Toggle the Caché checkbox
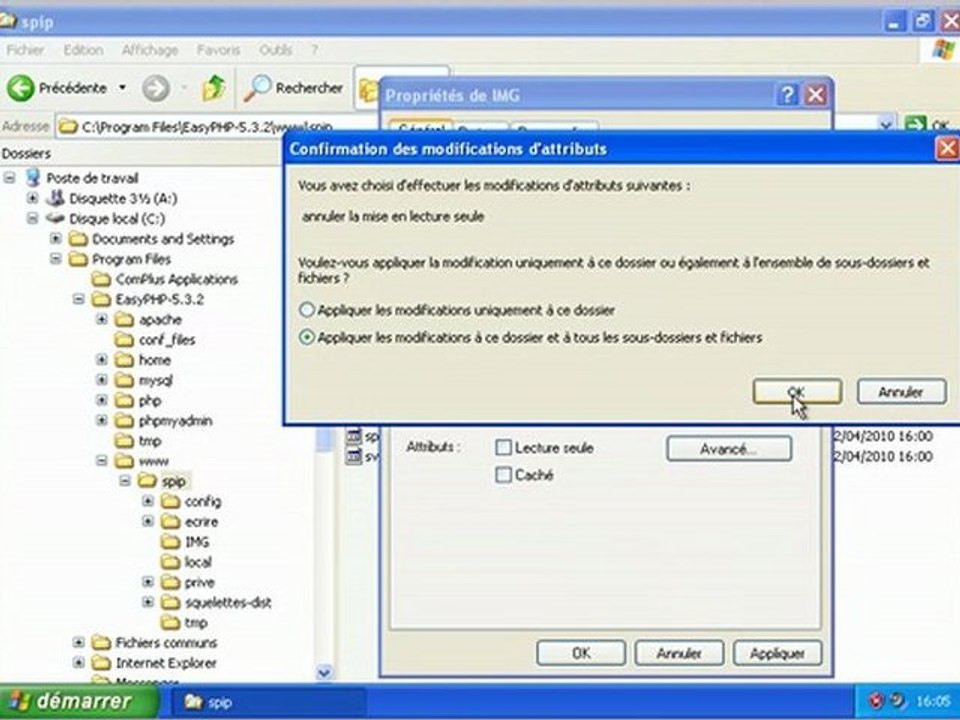Viewport: 960px width, 720px height. pyautogui.click(x=503, y=474)
